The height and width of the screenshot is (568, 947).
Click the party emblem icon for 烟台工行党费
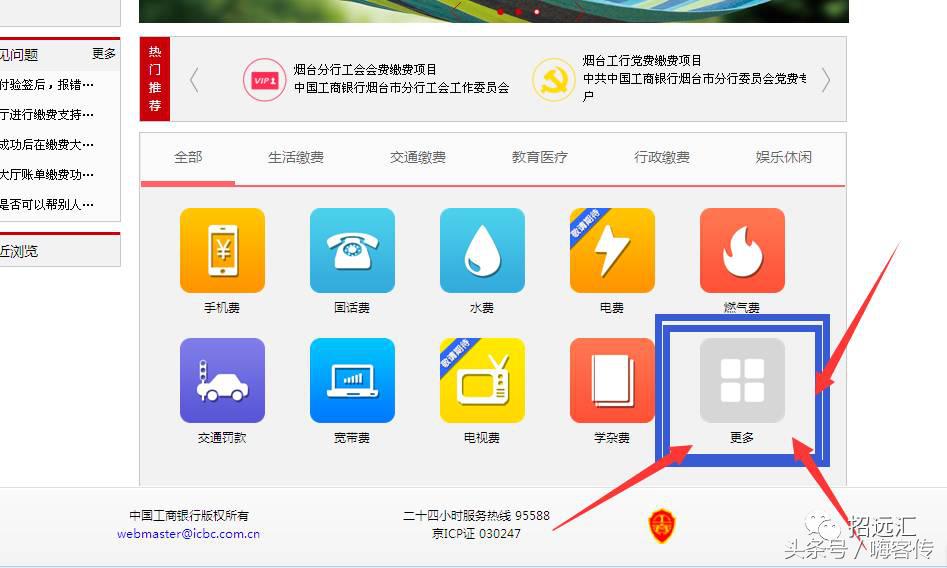553,80
